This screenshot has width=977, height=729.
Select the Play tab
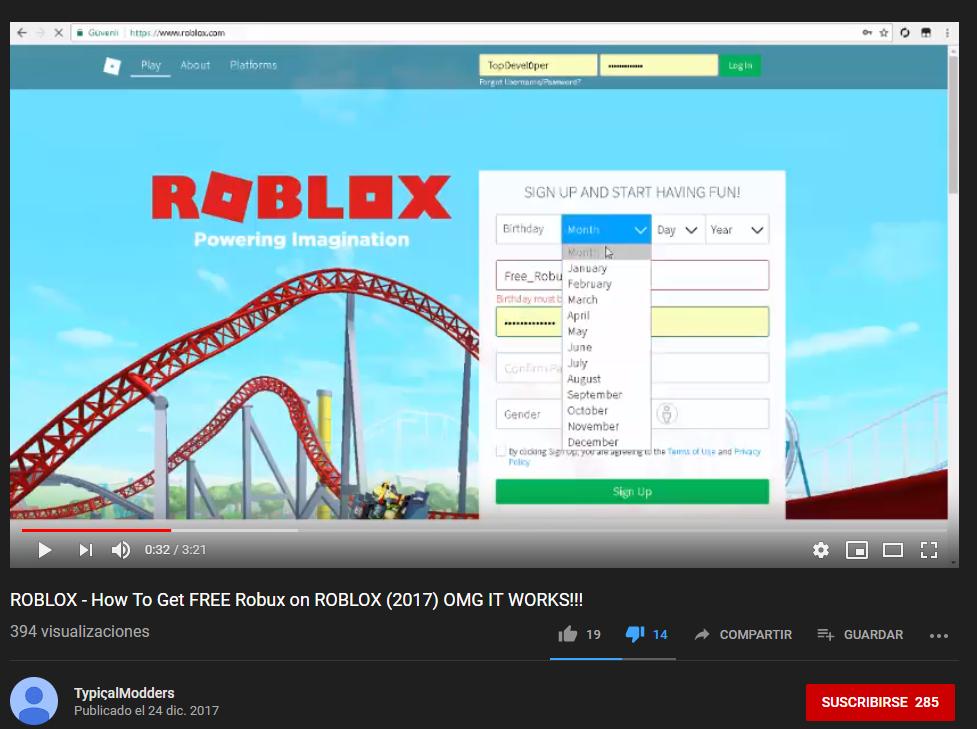[x=151, y=65]
